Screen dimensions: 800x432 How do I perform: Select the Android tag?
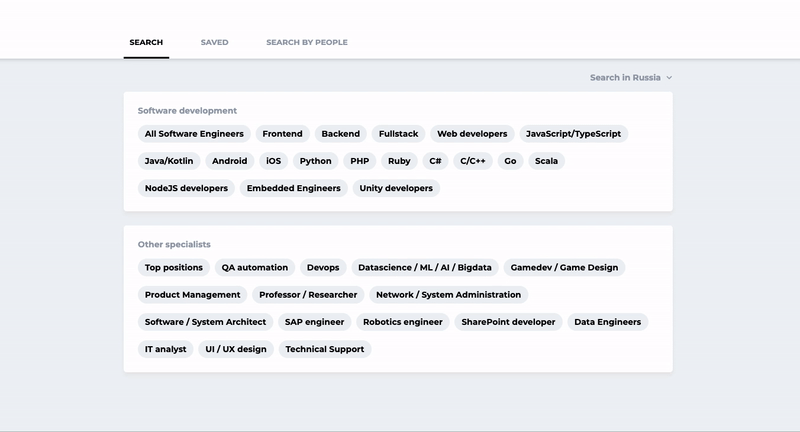click(x=230, y=161)
